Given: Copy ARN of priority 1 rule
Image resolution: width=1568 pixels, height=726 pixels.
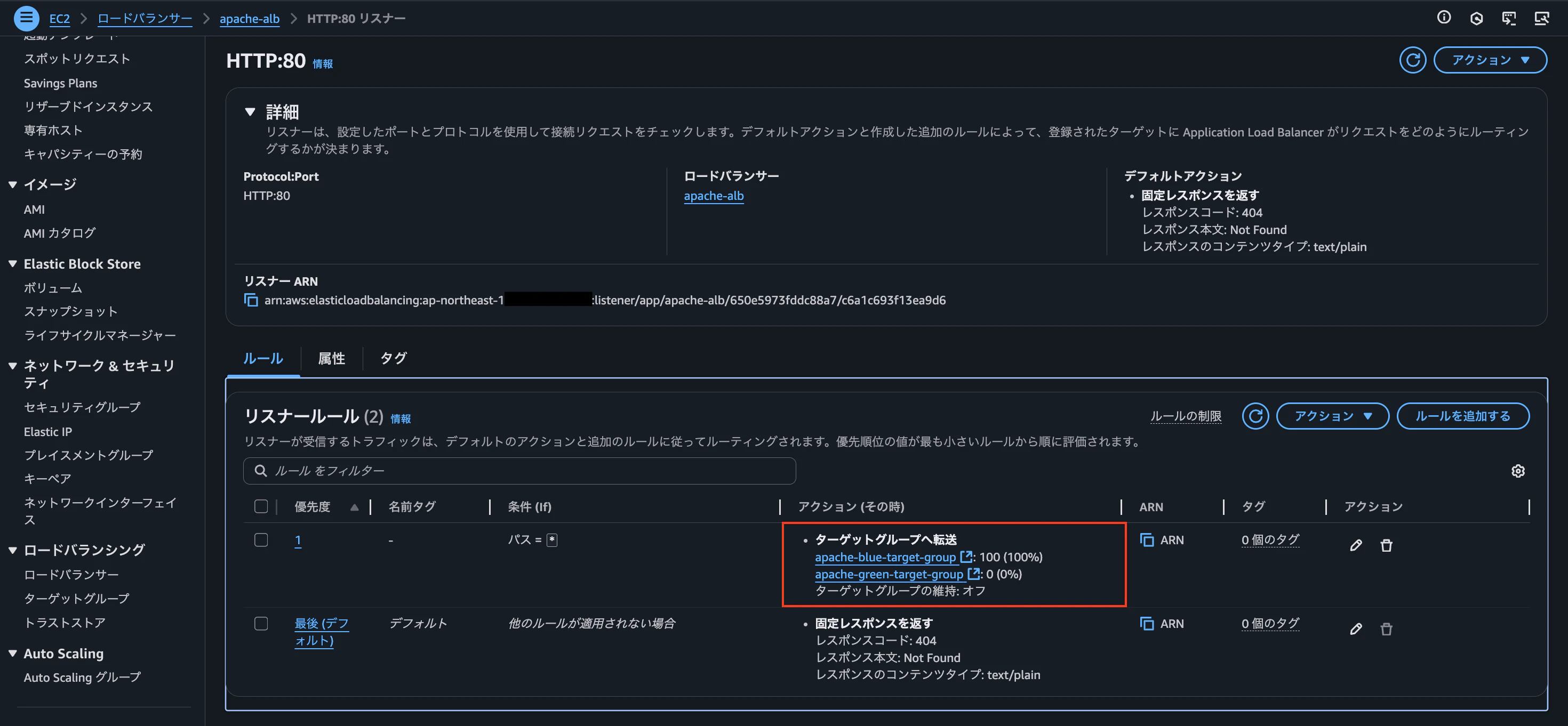Looking at the screenshot, I should coord(1147,540).
